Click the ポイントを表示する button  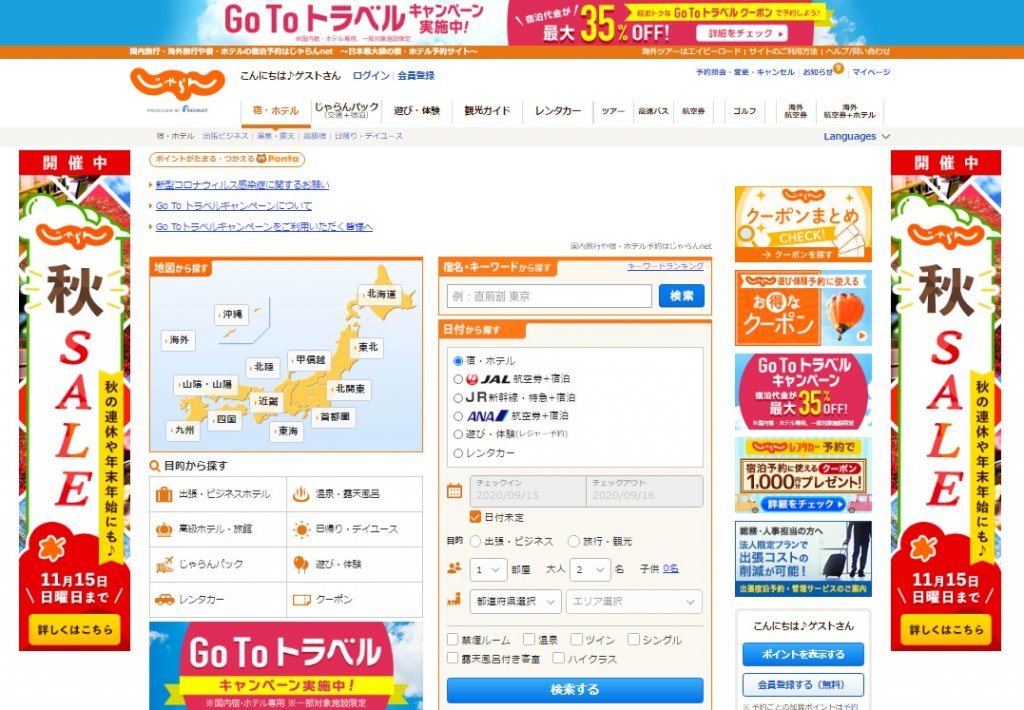pyautogui.click(x=803, y=654)
